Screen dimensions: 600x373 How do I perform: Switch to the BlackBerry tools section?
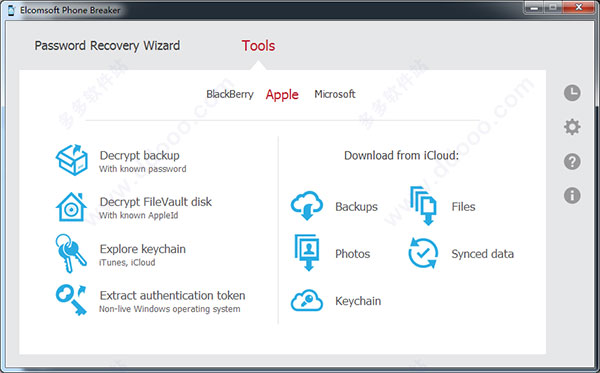[230, 94]
